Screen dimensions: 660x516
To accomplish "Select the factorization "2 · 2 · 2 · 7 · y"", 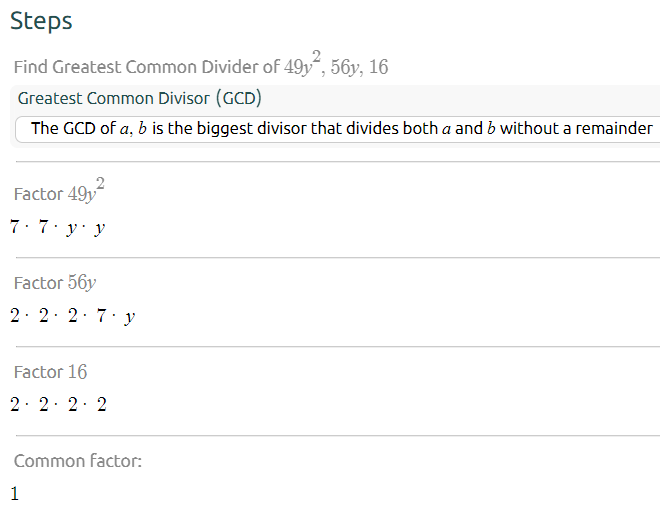I will [73, 317].
